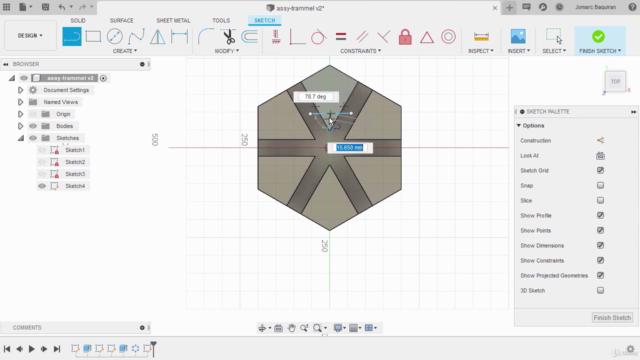Apply Tangent constraint
Screen dimensions: 640x360
point(318,37)
